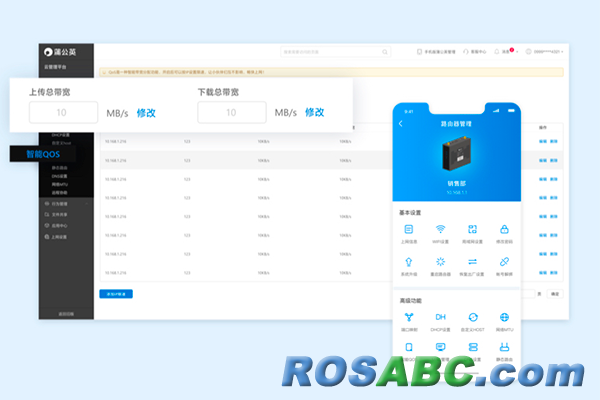Click 修改 beside upload bandwidth

pos(146,113)
